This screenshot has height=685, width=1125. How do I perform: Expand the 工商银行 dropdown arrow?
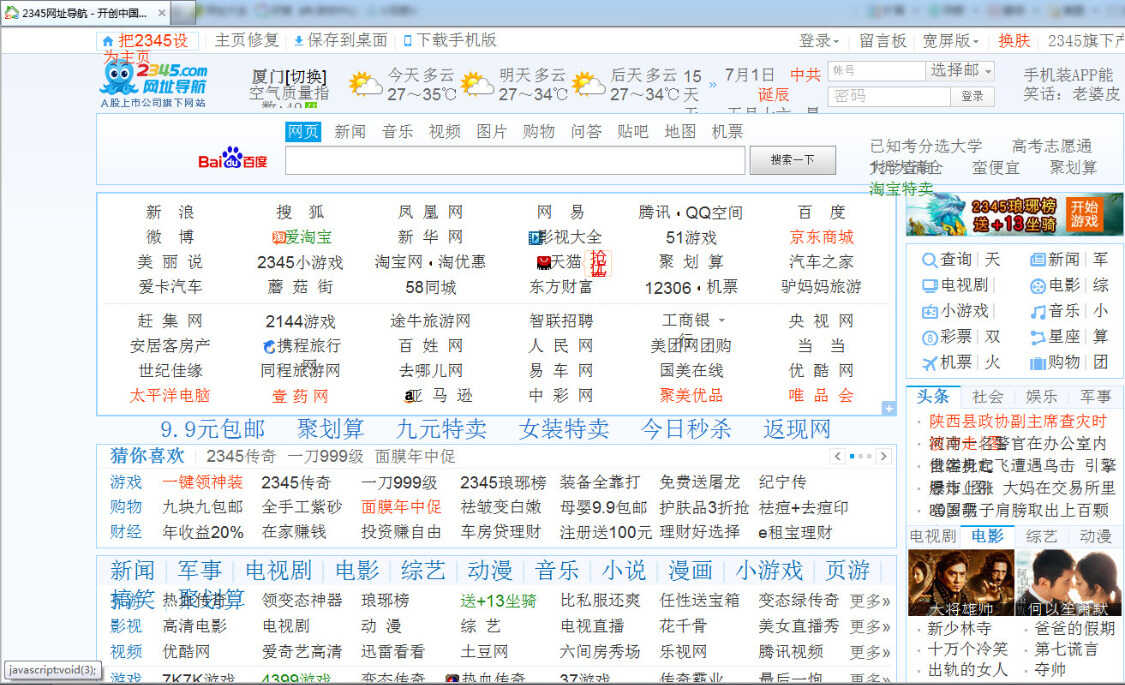click(722, 321)
